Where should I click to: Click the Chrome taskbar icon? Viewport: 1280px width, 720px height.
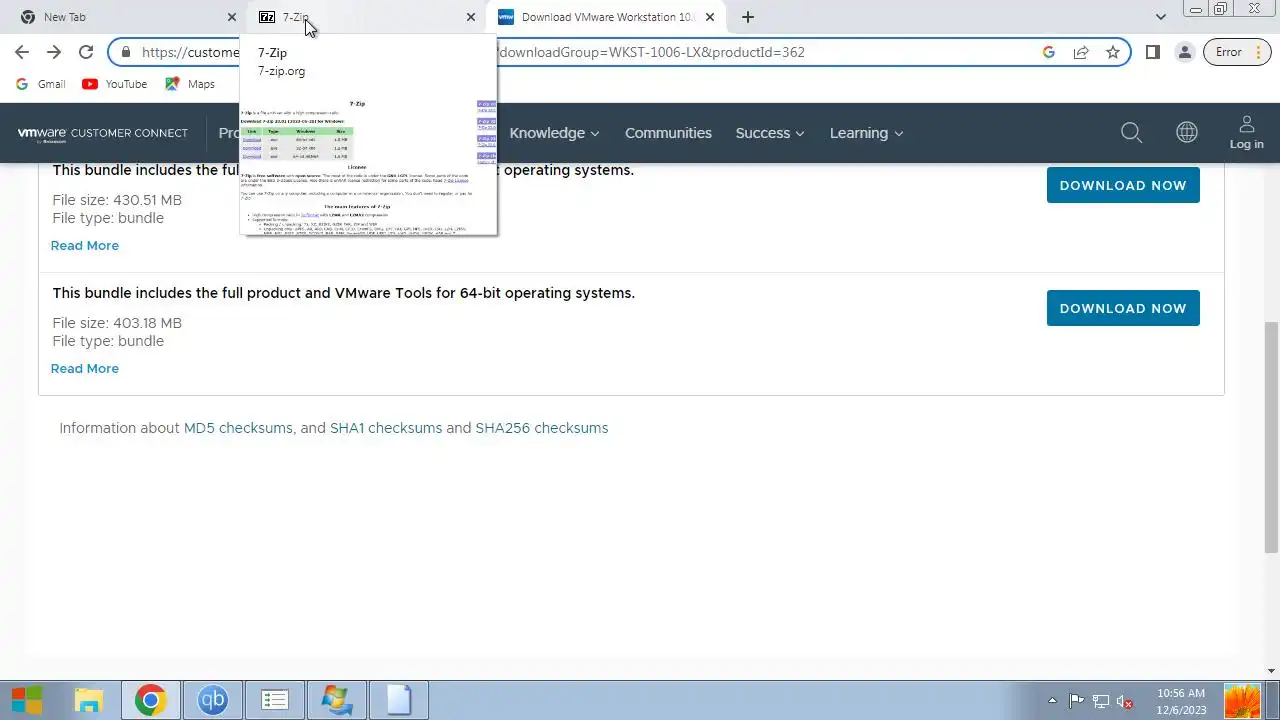(x=151, y=700)
